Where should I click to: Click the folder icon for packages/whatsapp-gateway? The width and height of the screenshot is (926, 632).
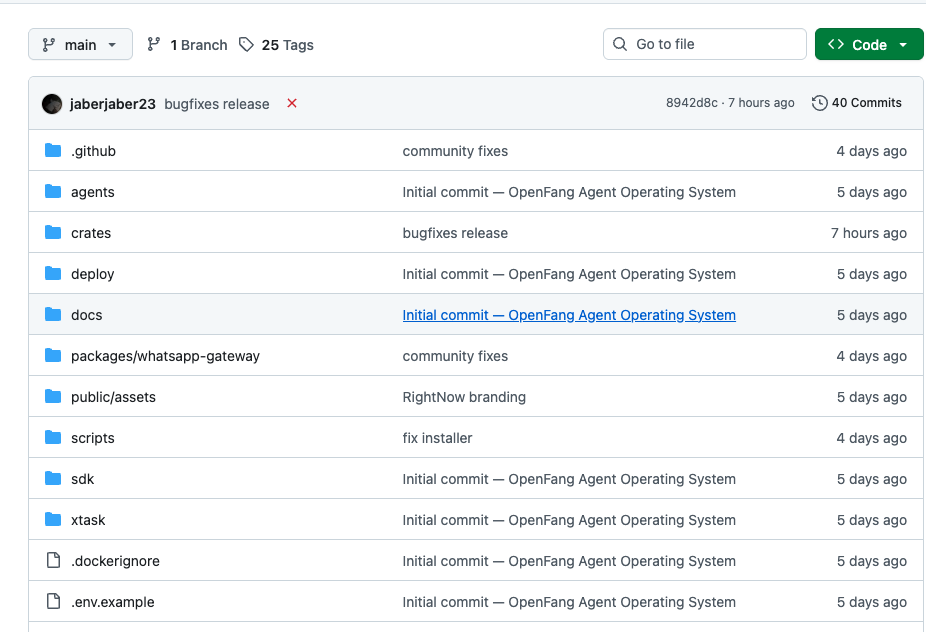[x=52, y=355]
